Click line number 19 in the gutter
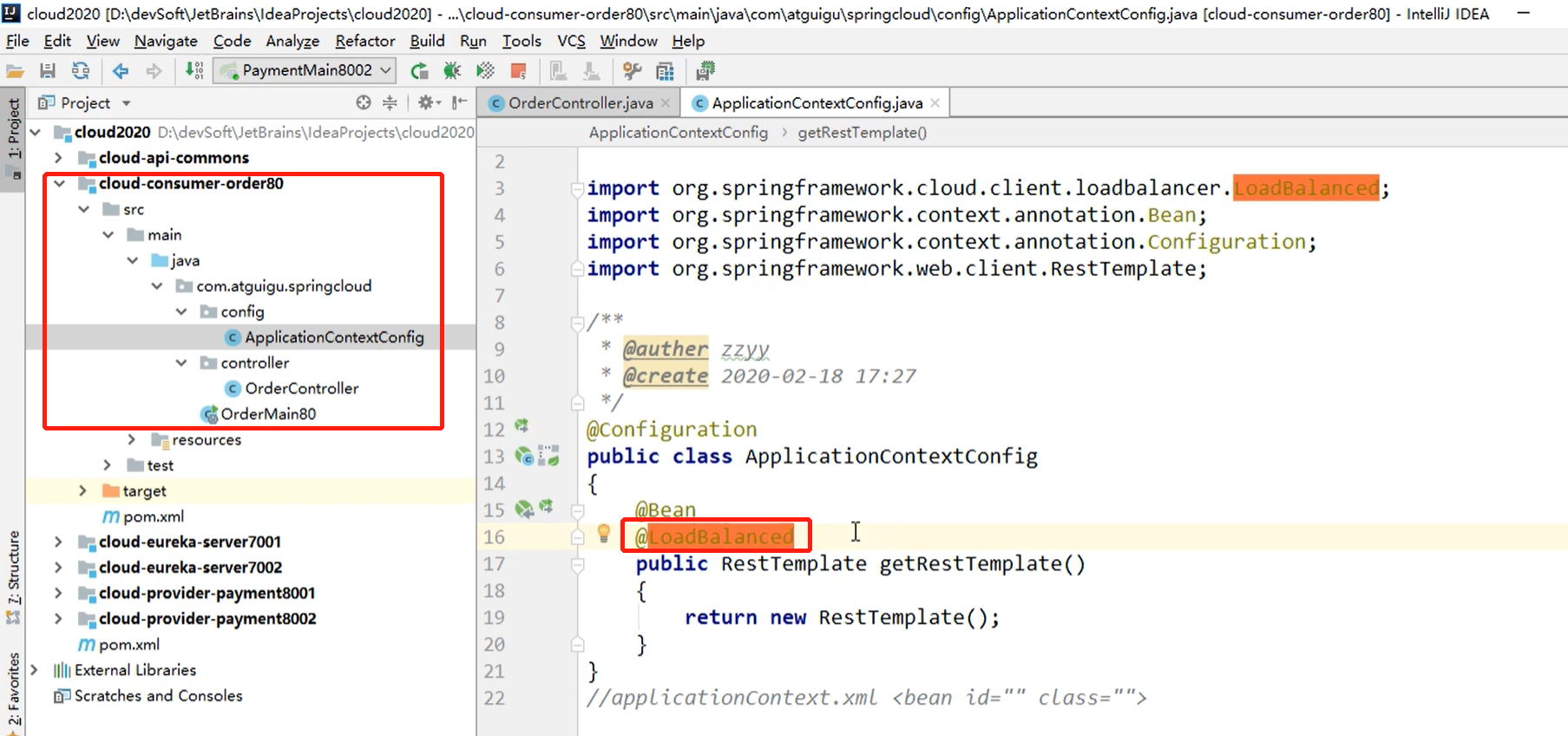 (494, 618)
